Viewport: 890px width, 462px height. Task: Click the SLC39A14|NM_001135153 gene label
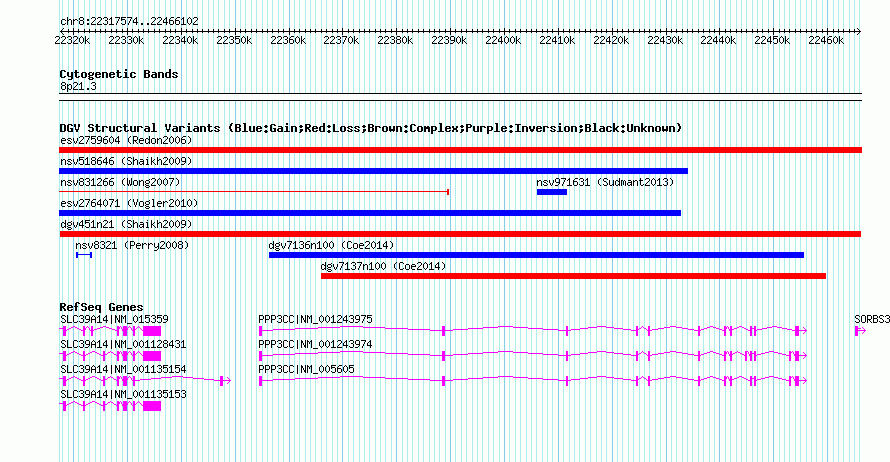pos(123,394)
